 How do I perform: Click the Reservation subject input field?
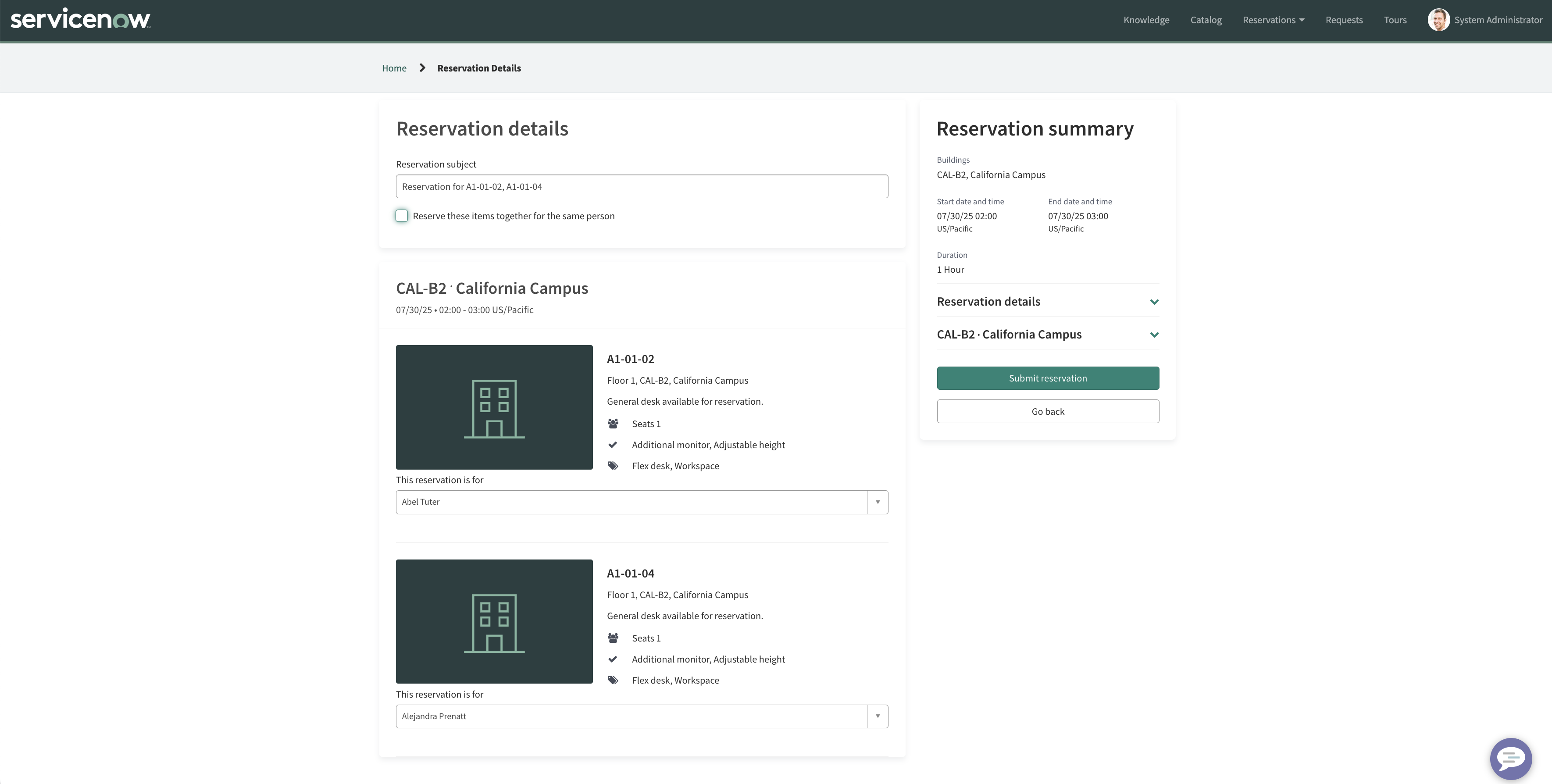coord(642,186)
